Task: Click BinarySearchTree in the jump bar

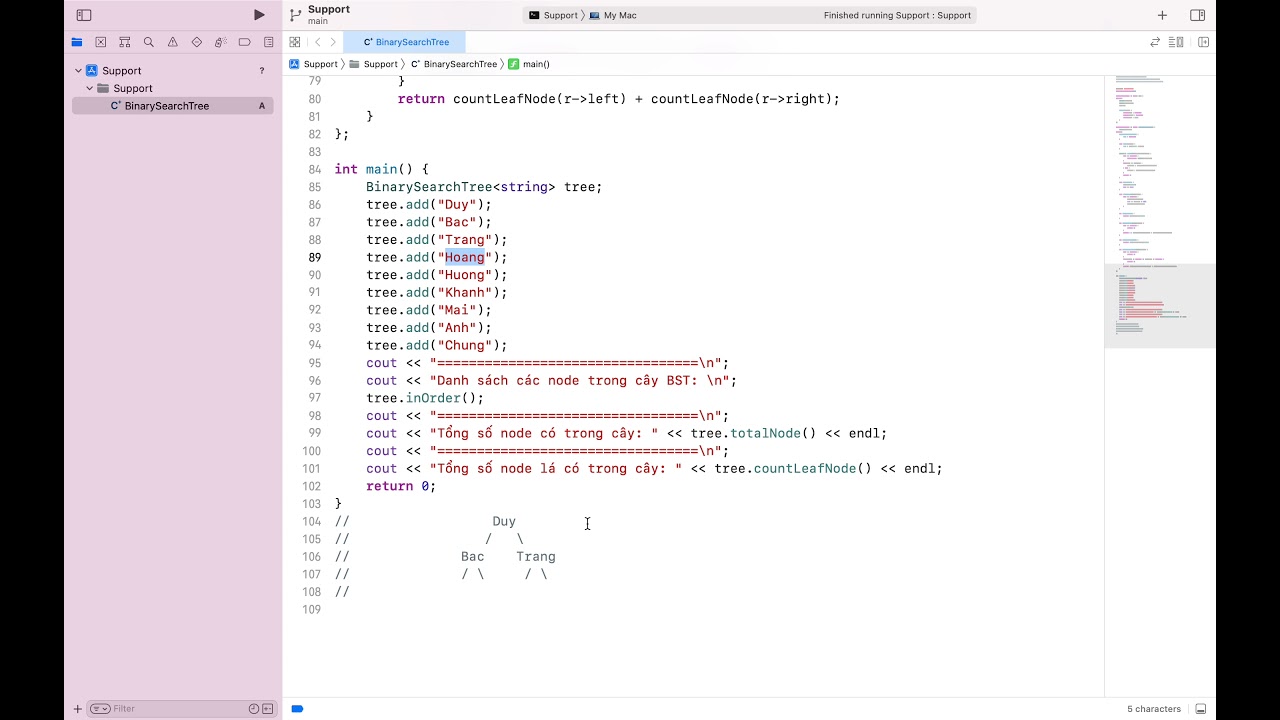Action: 454,64
